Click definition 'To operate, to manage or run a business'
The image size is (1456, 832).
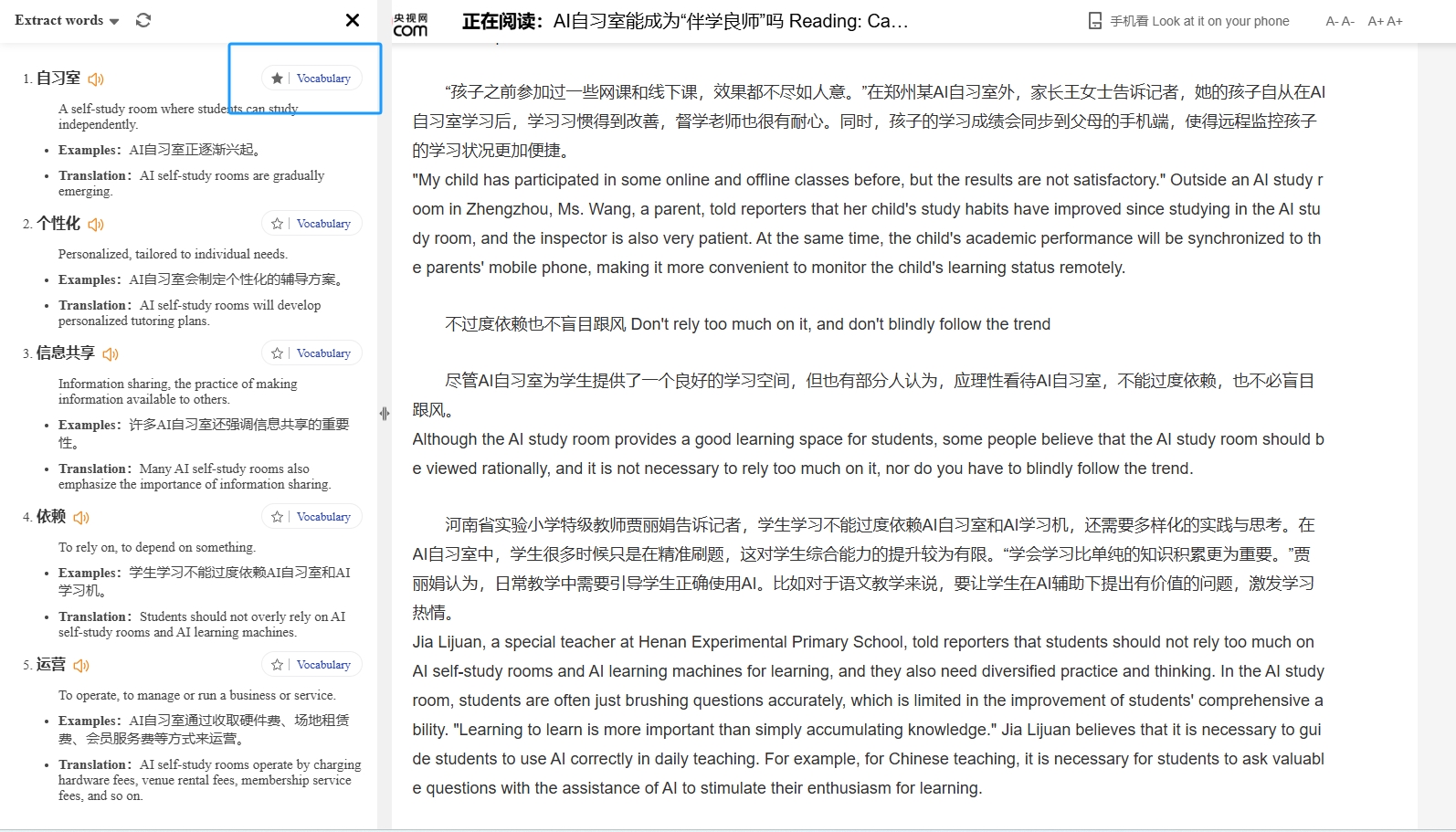click(196, 695)
